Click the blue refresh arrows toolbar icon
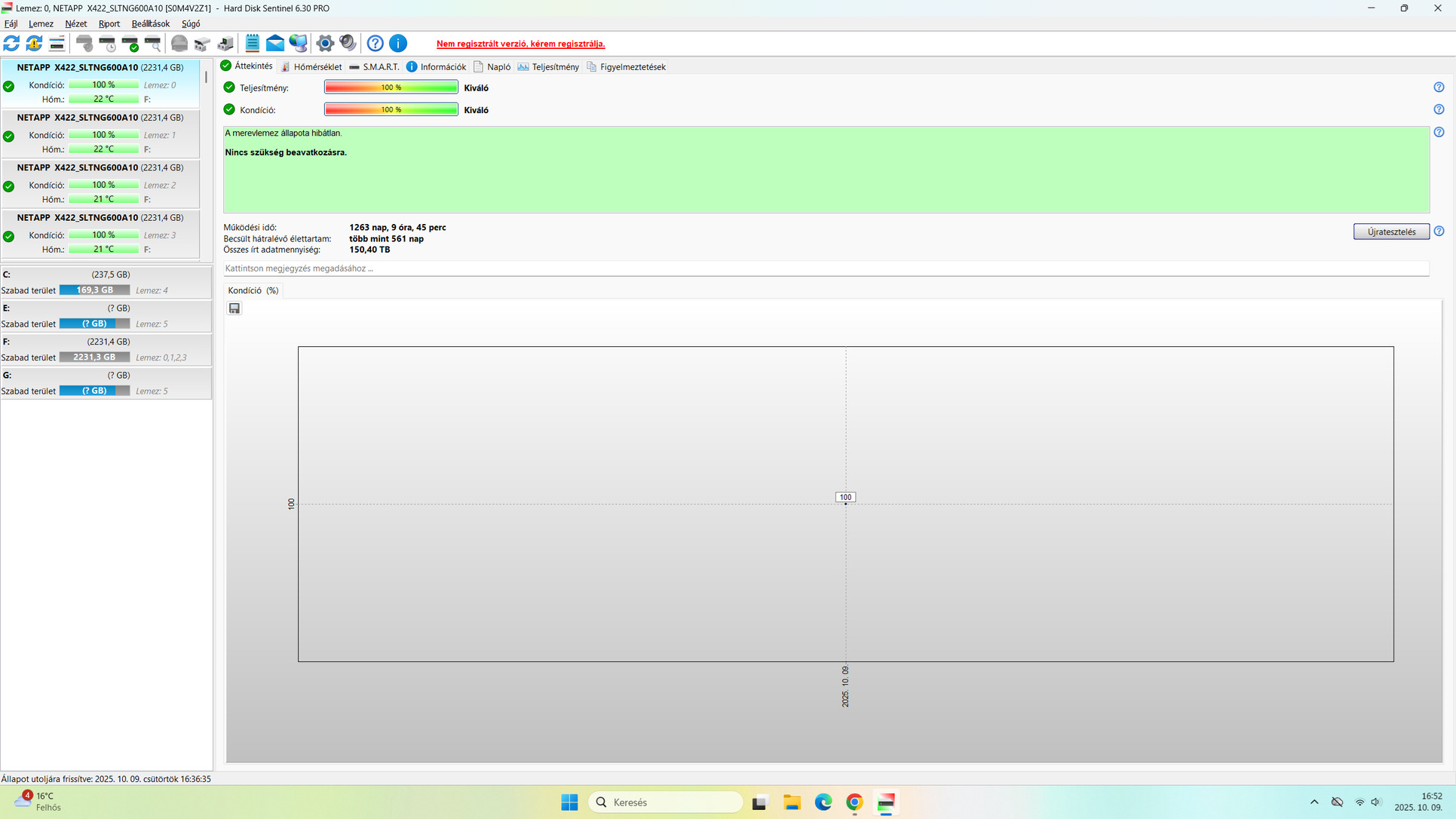The image size is (1456, 819). point(11,44)
